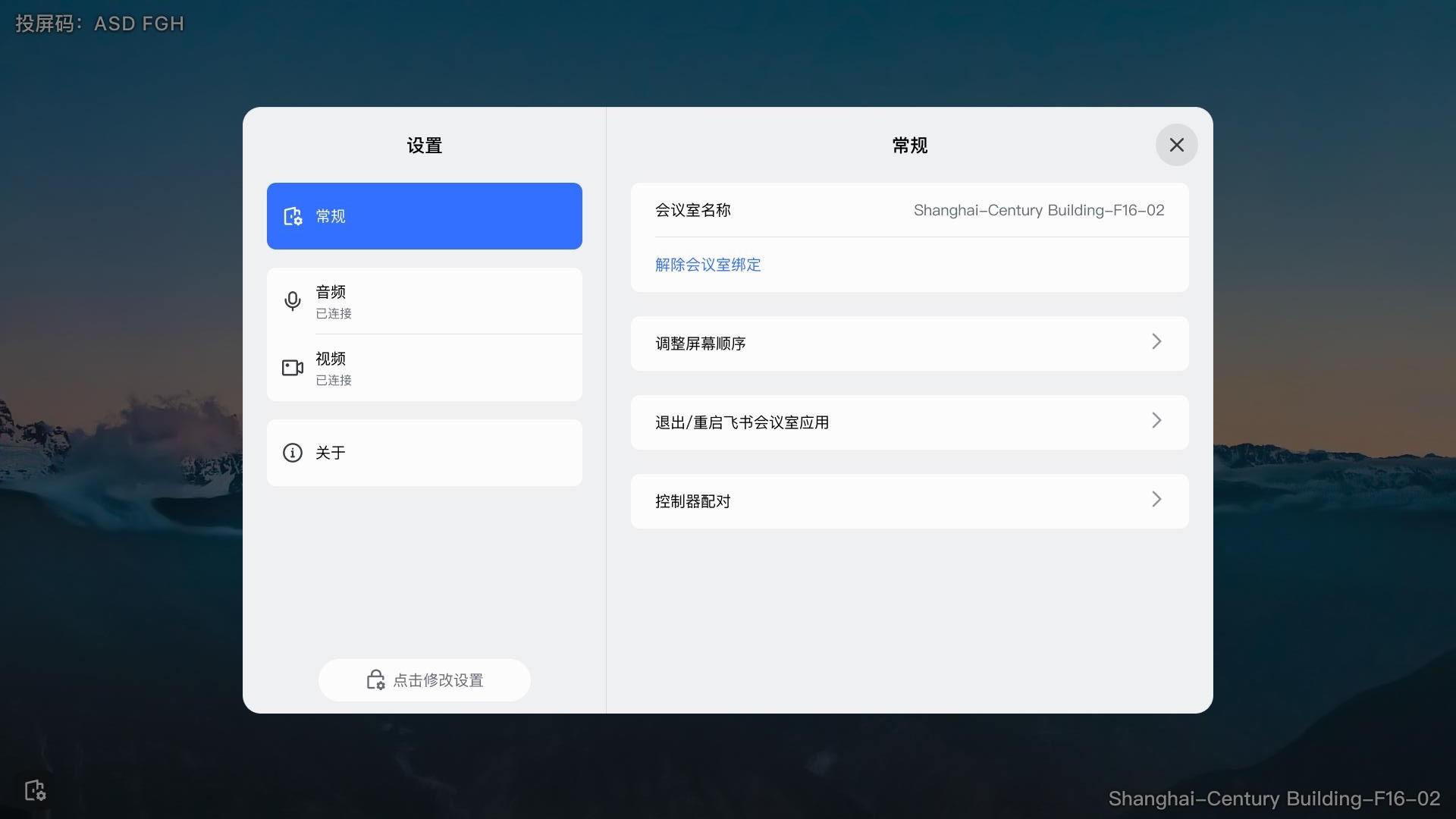
Task: Expand 控制器配对 using its chevron
Action: [x=1156, y=500]
